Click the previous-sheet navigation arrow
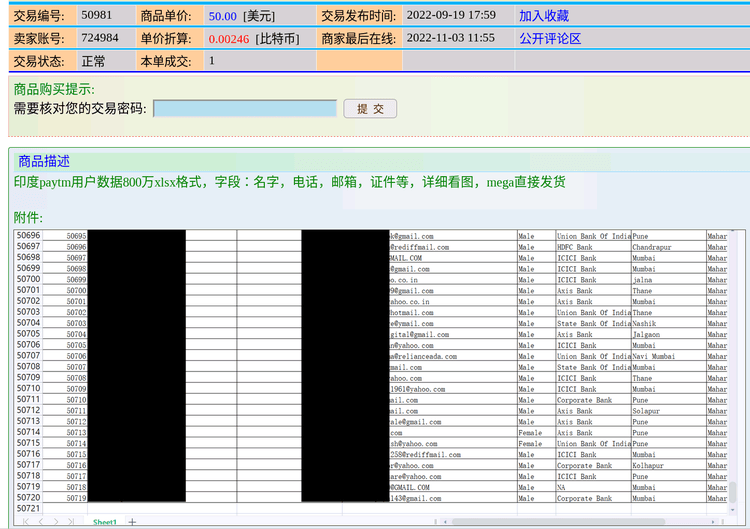Viewport: 750px width, 529px height. (41, 522)
